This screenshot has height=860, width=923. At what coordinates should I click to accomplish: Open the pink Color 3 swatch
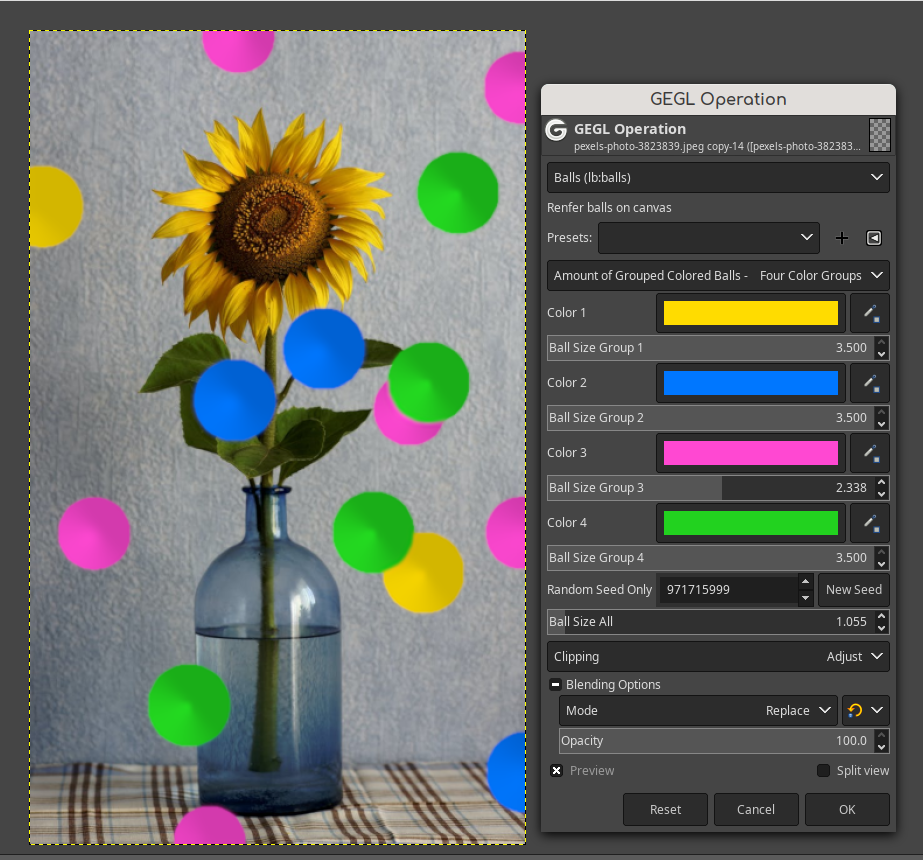tap(751, 453)
